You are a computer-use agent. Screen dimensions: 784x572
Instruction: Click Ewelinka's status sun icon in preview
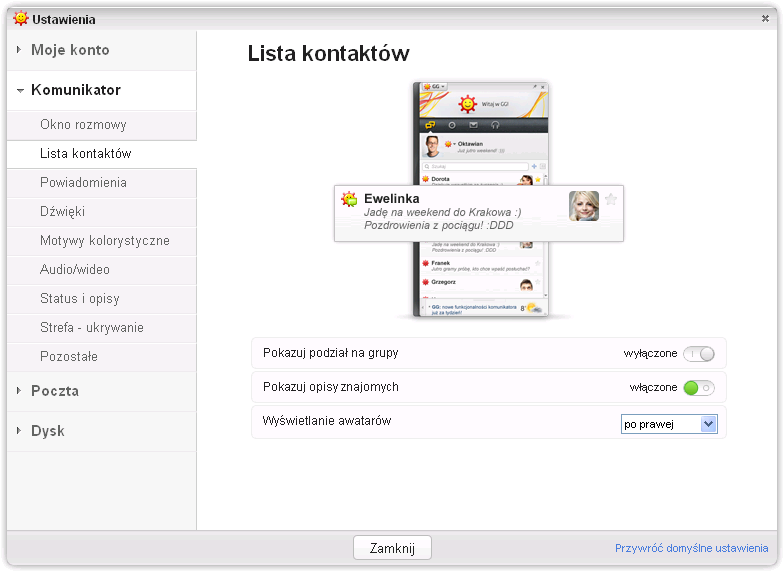point(350,199)
